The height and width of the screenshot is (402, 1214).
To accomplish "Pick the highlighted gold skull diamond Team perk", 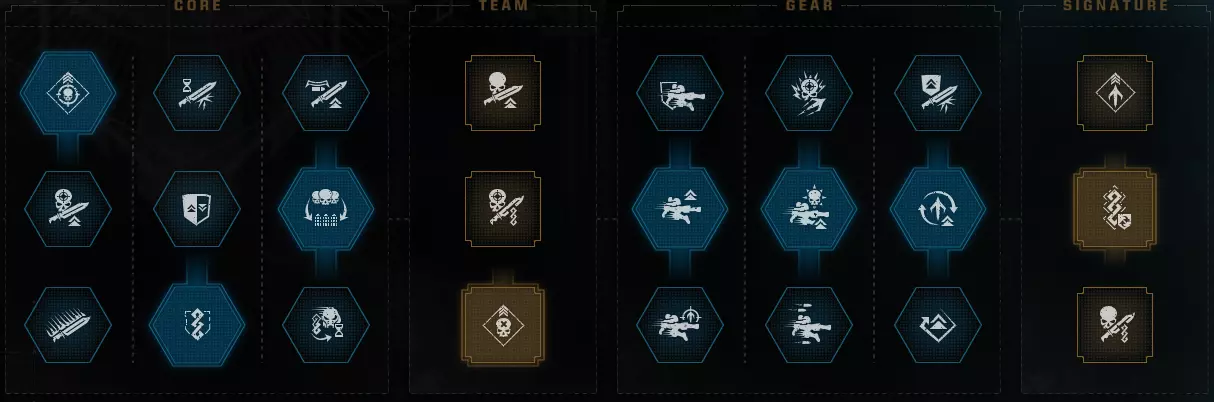I will (503, 325).
